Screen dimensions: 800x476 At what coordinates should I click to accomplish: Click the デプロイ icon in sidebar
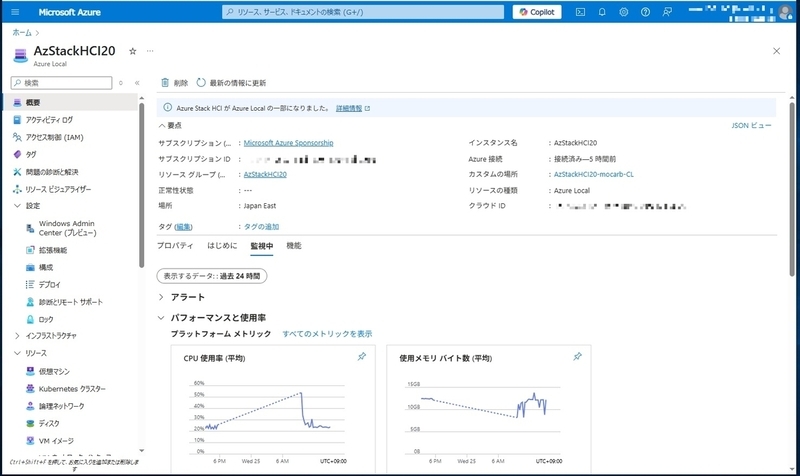[x=30, y=285]
